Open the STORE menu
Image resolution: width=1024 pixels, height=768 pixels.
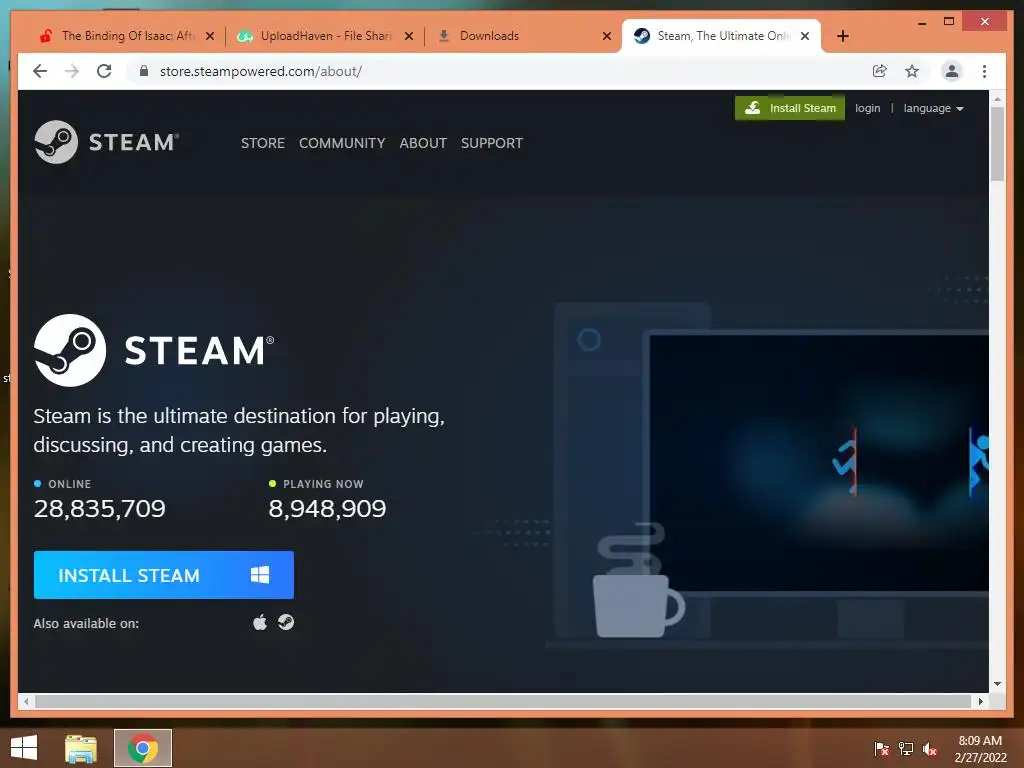pos(263,143)
